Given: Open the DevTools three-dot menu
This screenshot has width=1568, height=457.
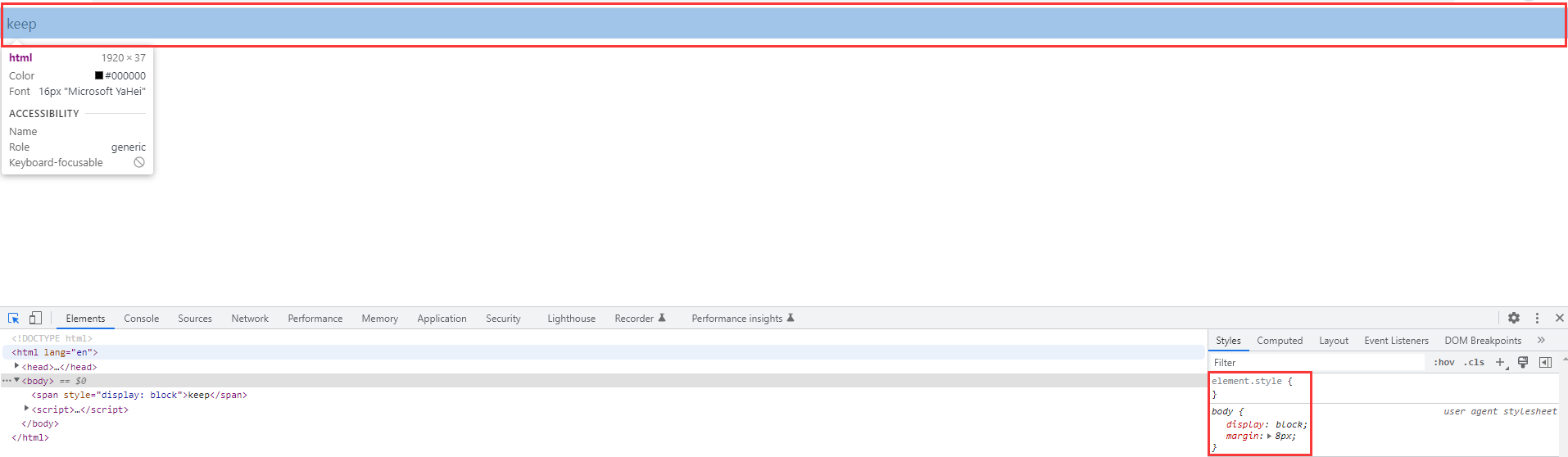Looking at the screenshot, I should [x=1537, y=318].
